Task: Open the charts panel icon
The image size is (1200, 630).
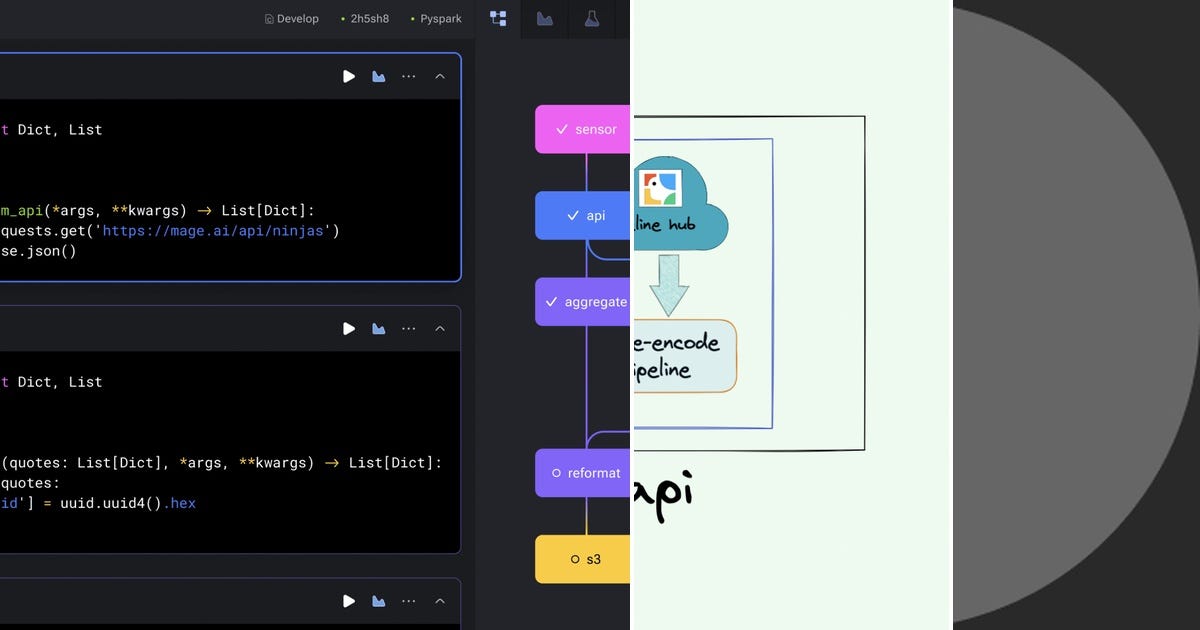Action: [545, 19]
